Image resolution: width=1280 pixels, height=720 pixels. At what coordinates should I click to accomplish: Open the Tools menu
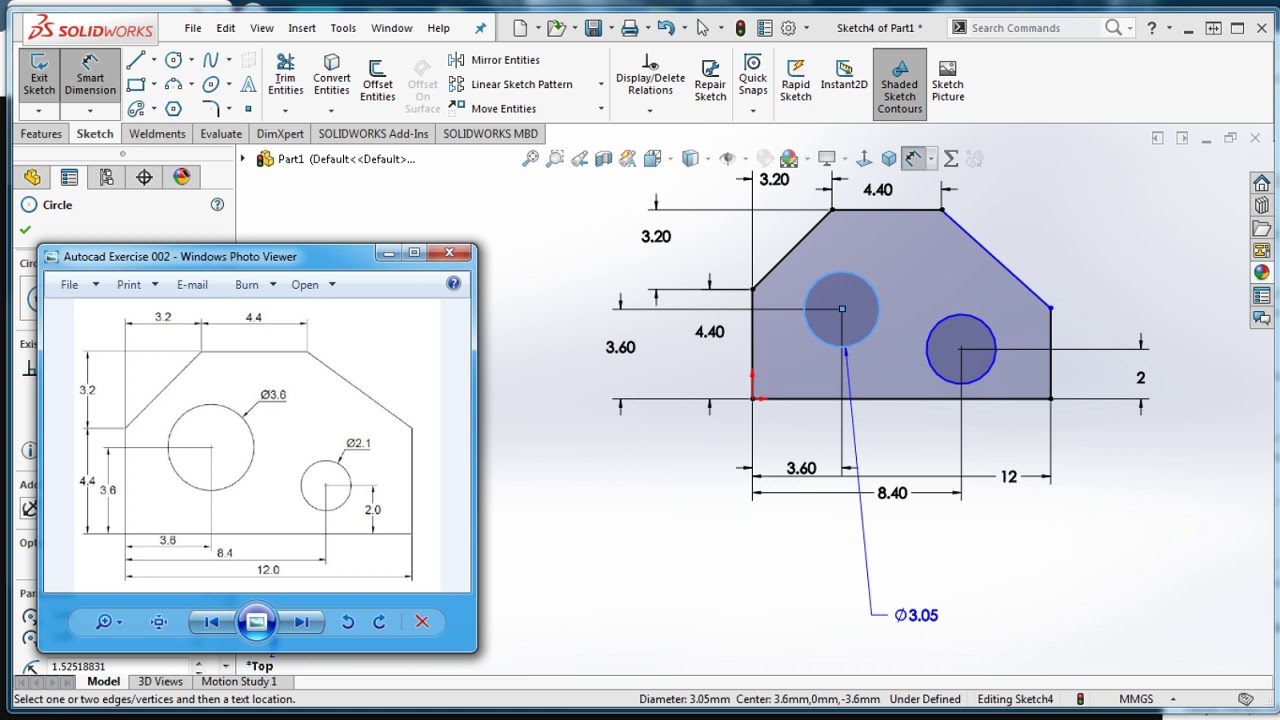343,28
